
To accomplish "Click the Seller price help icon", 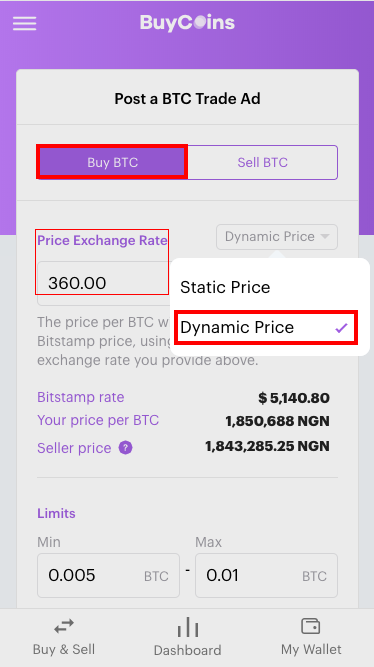I will [126, 448].
